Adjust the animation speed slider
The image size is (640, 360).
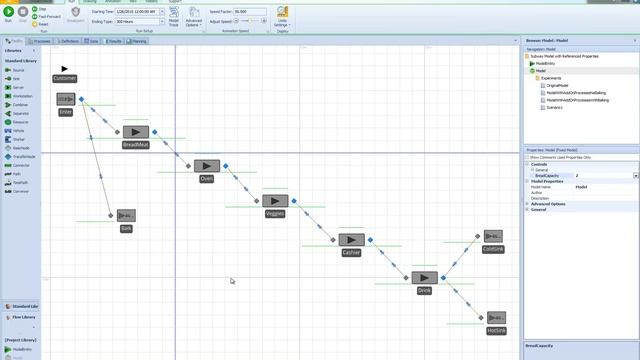pos(250,21)
